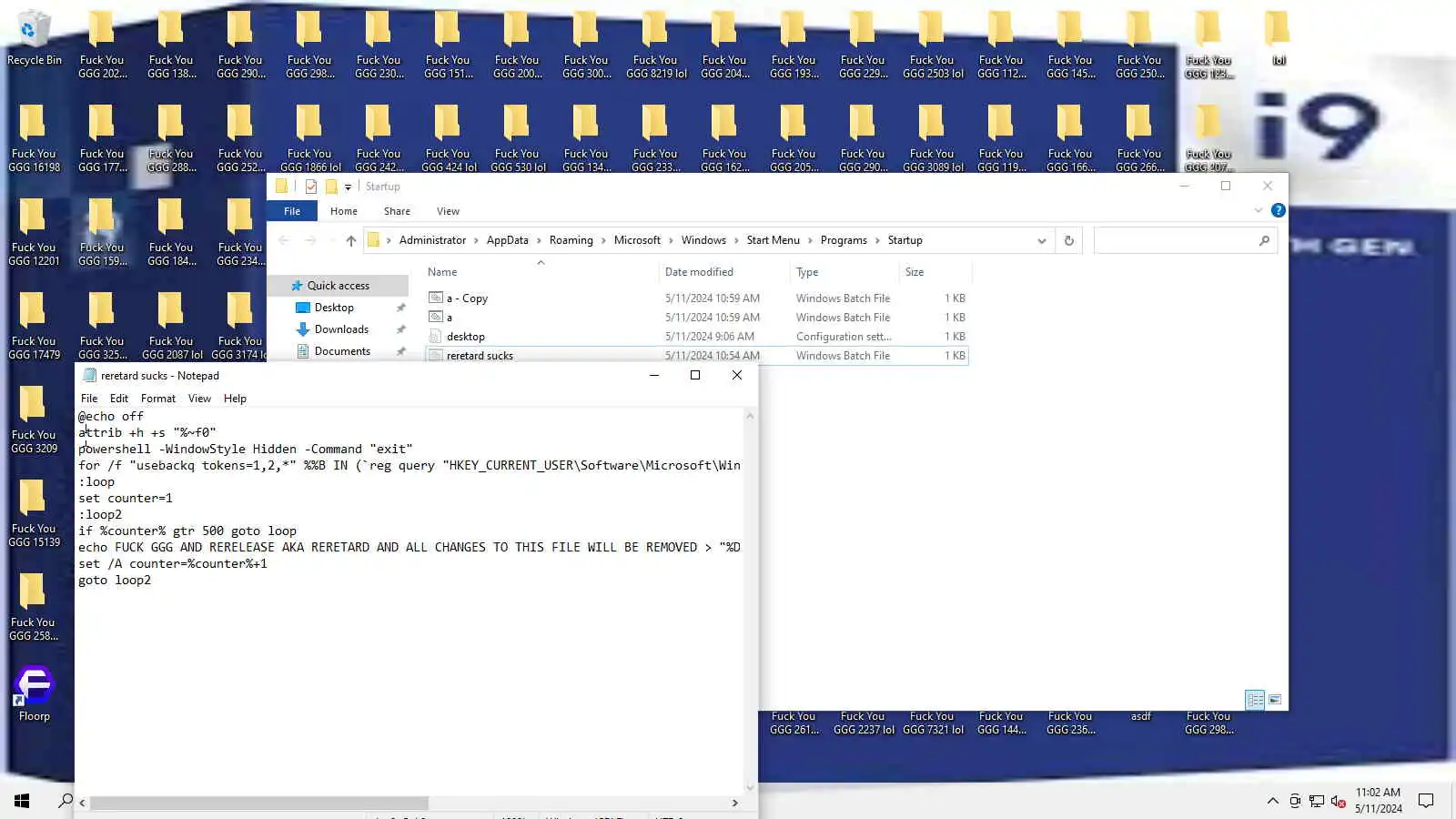The width and height of the screenshot is (1456, 819).
Task: Expand path arrow after AppData breadcrumb
Action: (x=539, y=240)
